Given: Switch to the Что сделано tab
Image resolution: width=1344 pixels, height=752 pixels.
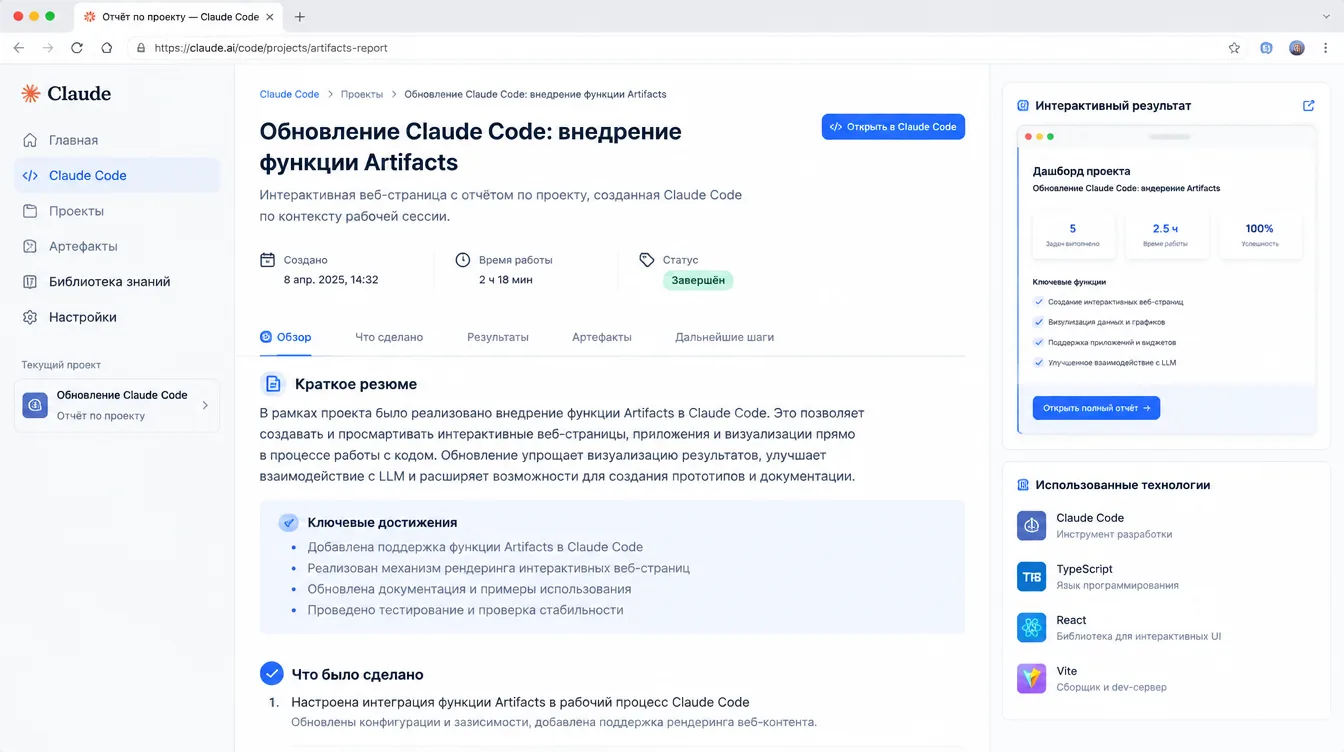Looking at the screenshot, I should tap(389, 337).
